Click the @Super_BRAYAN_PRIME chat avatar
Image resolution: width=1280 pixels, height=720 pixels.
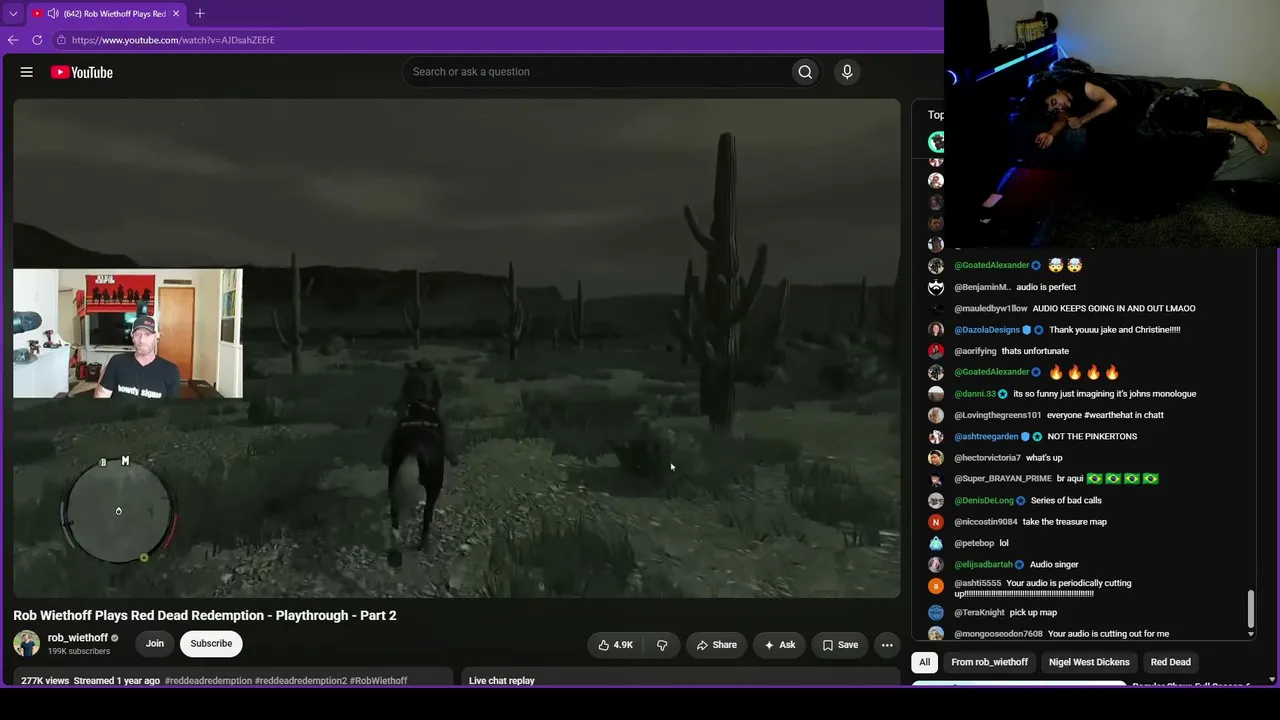point(936,479)
